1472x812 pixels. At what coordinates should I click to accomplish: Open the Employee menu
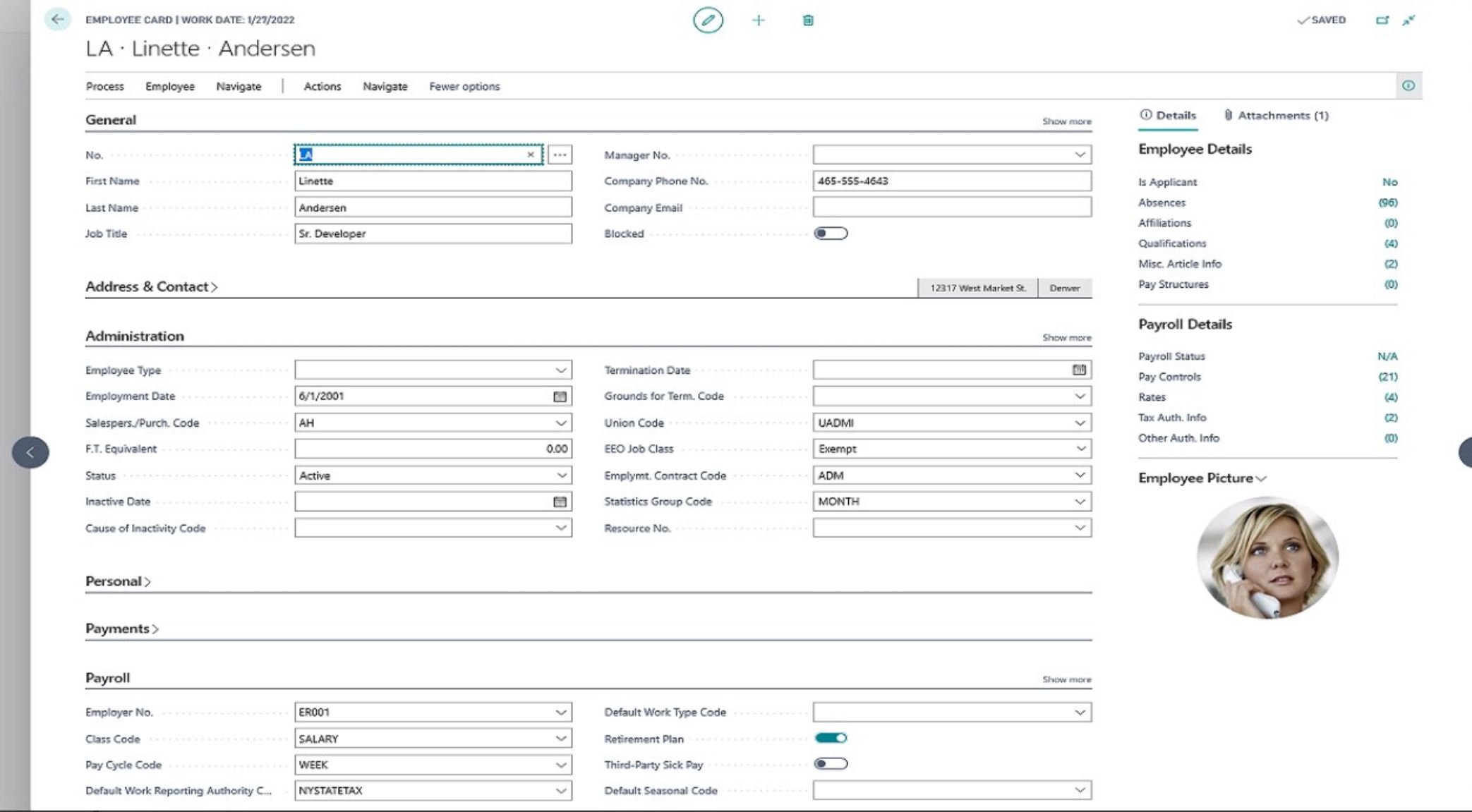point(169,86)
